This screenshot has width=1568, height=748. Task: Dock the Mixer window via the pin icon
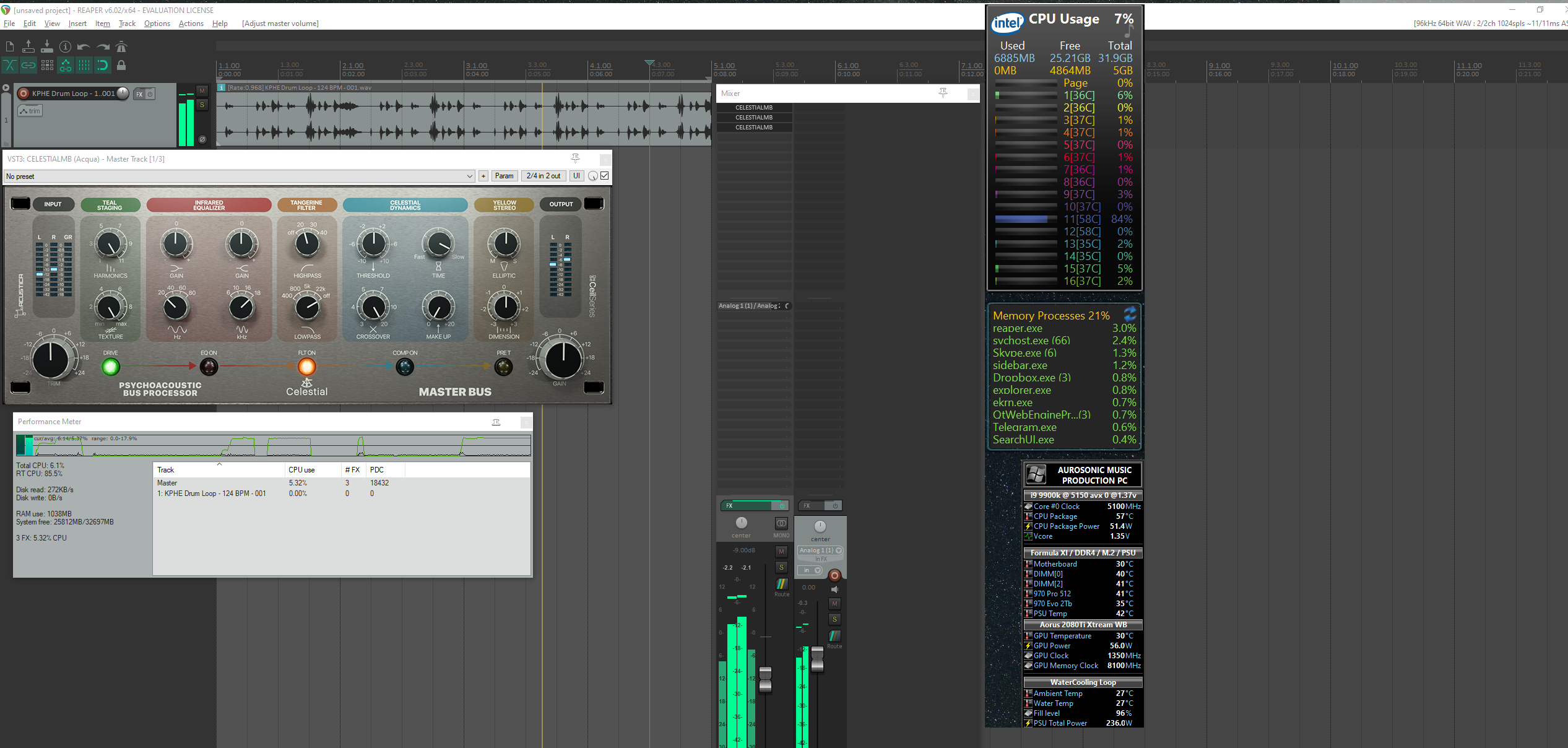click(943, 93)
